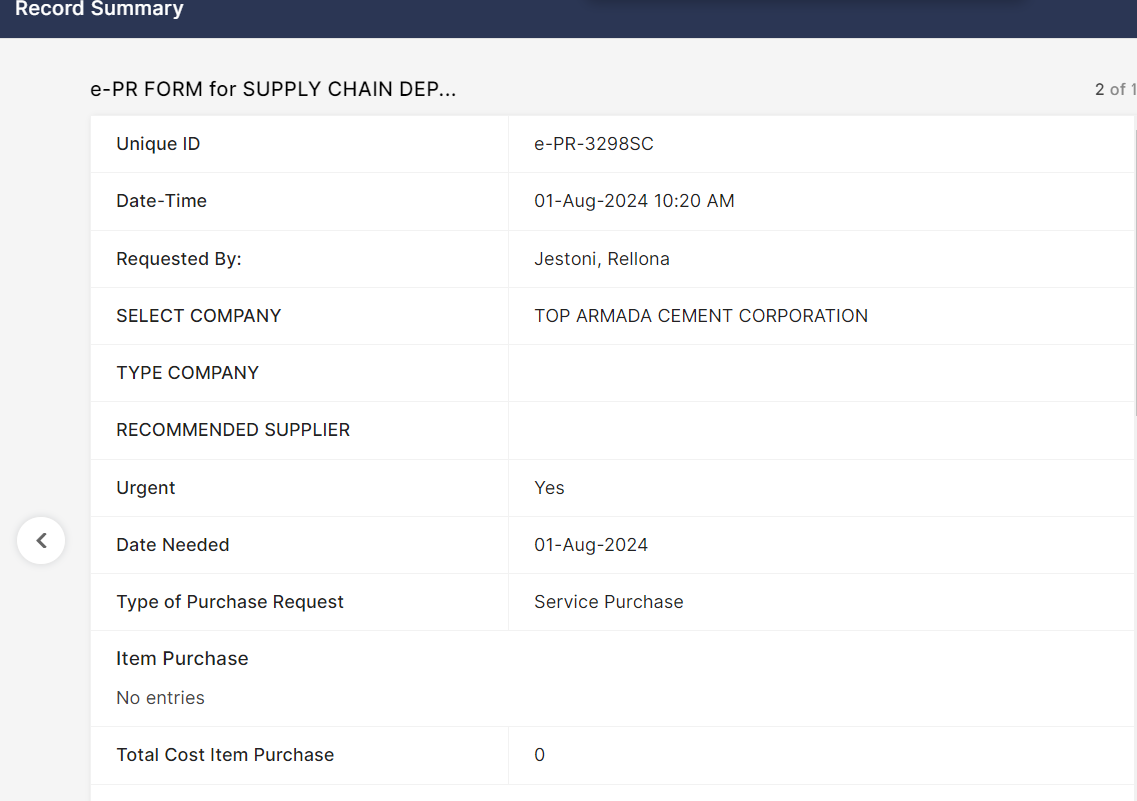
Task: Click the Type of Purchase Request label
Action: pos(229,602)
